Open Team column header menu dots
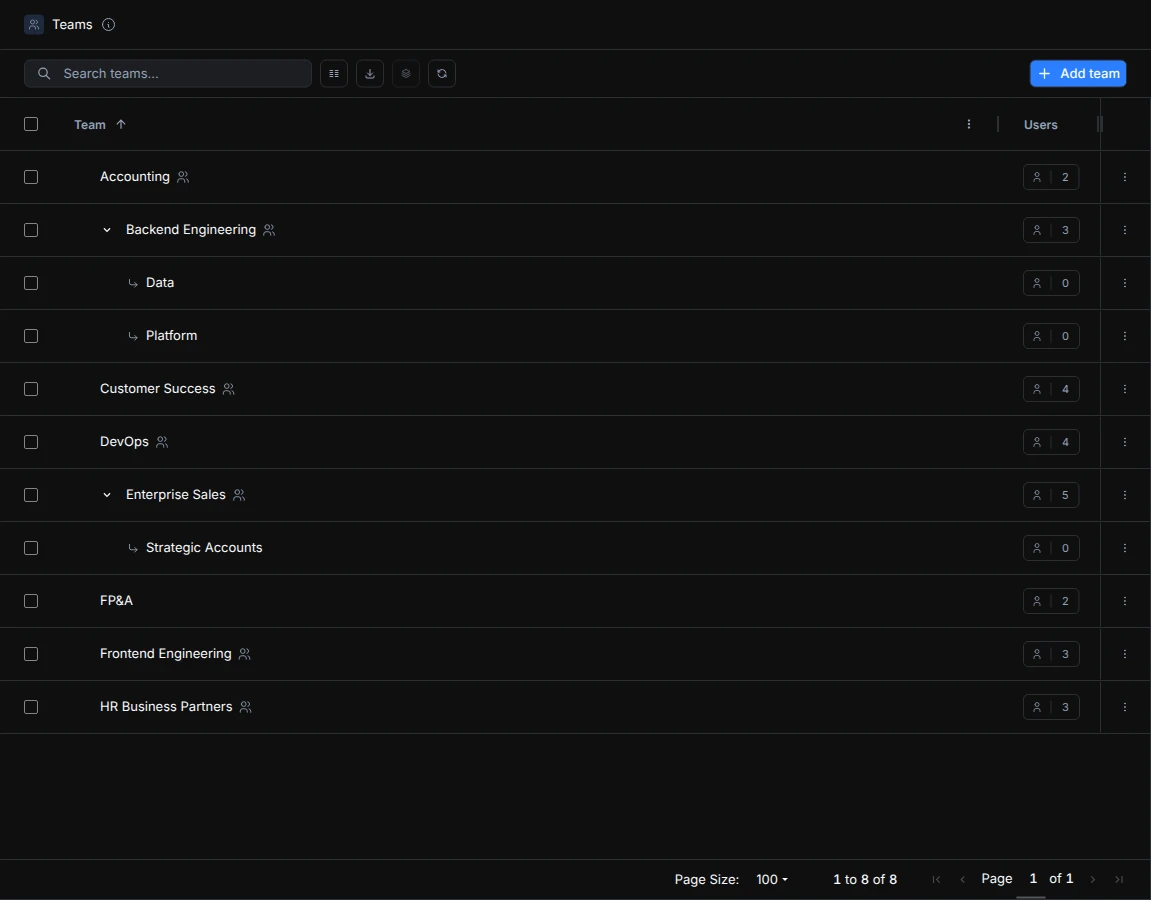Screen dimensions: 1151x900 [969, 124]
